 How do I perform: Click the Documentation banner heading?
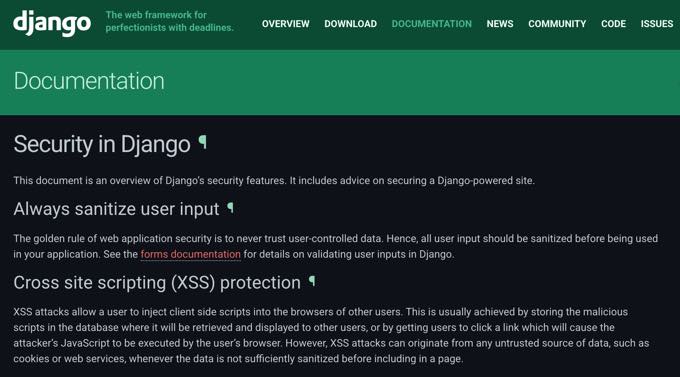(89, 81)
